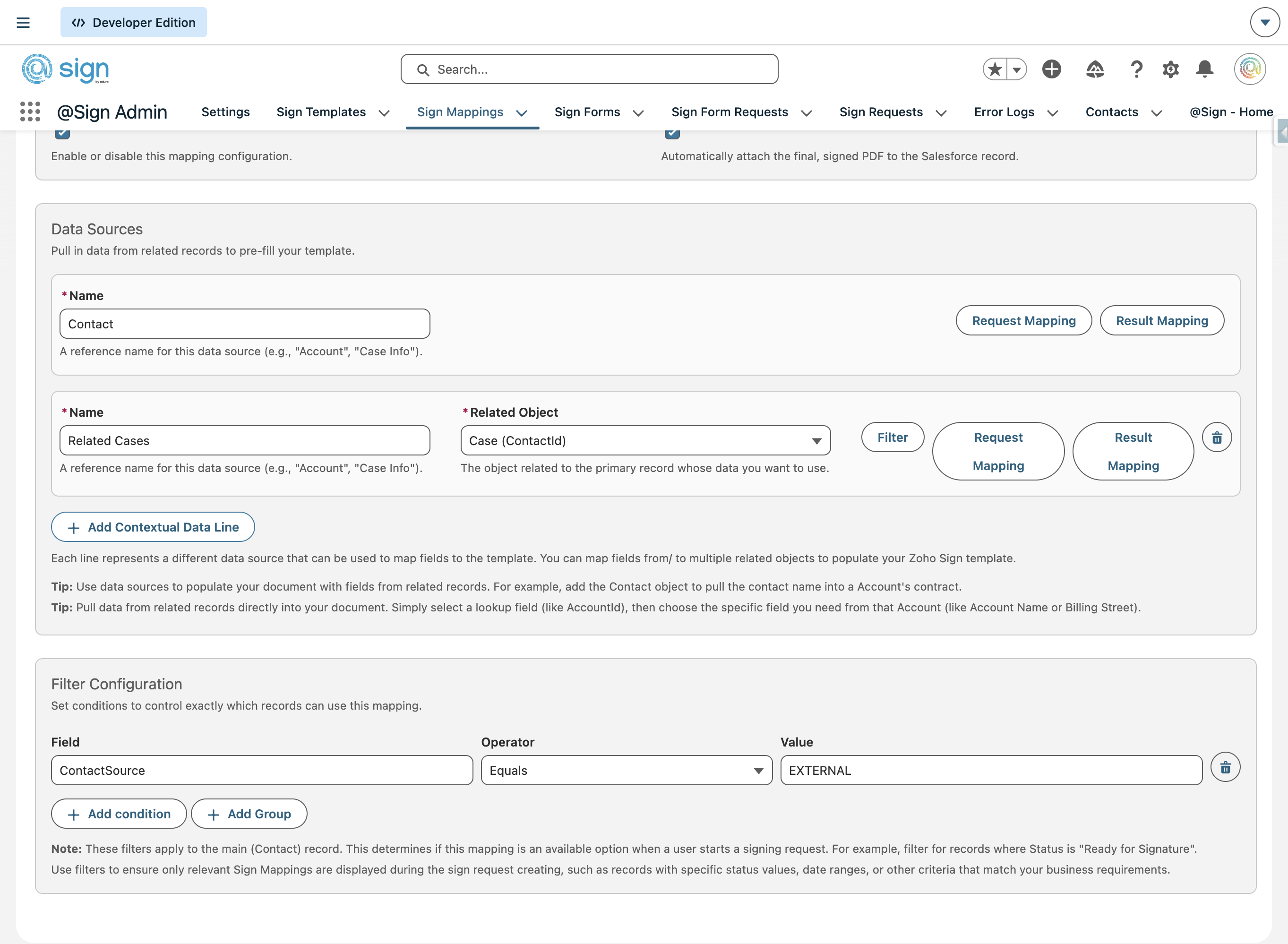Click the EXTERNAL value input field

(x=991, y=770)
